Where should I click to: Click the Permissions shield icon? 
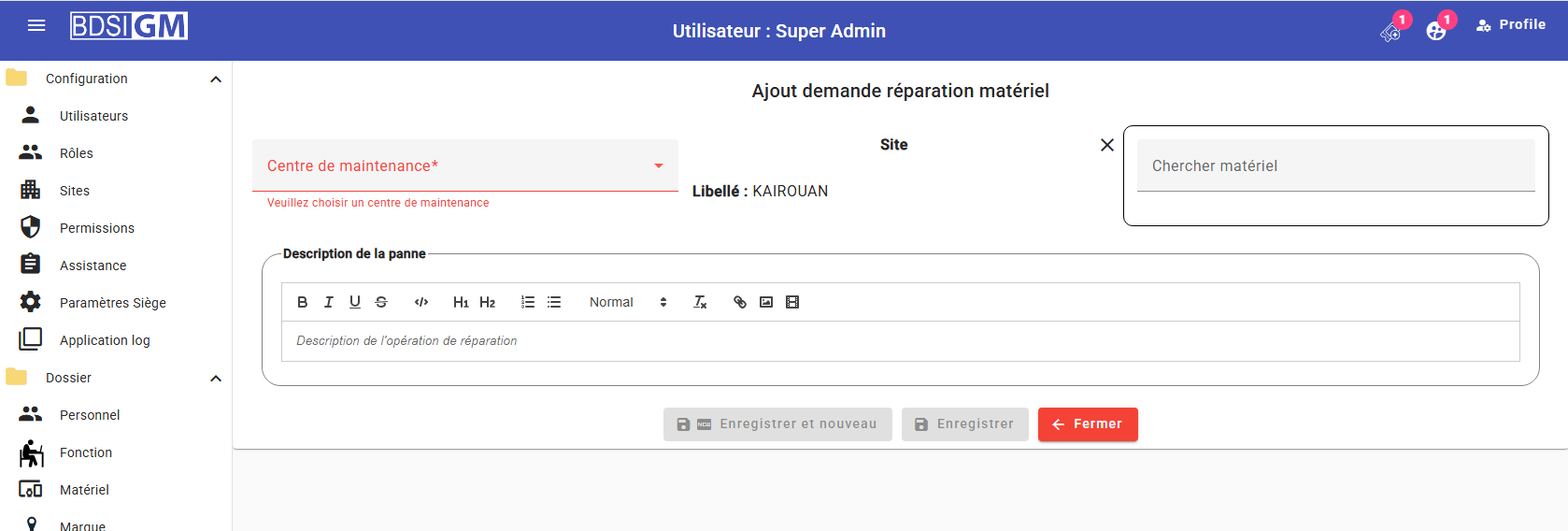31,227
